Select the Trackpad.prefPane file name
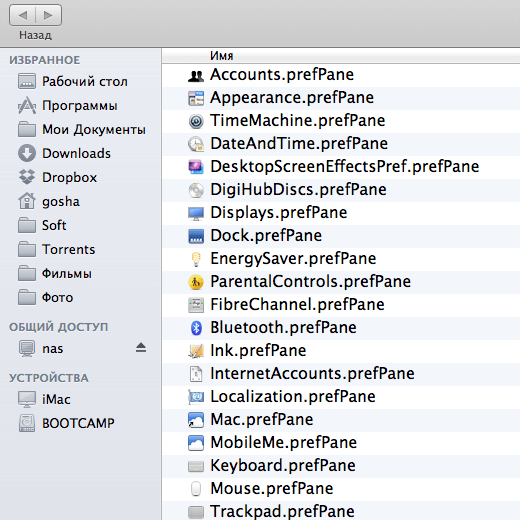Image resolution: width=520 pixels, height=520 pixels. 282,511
